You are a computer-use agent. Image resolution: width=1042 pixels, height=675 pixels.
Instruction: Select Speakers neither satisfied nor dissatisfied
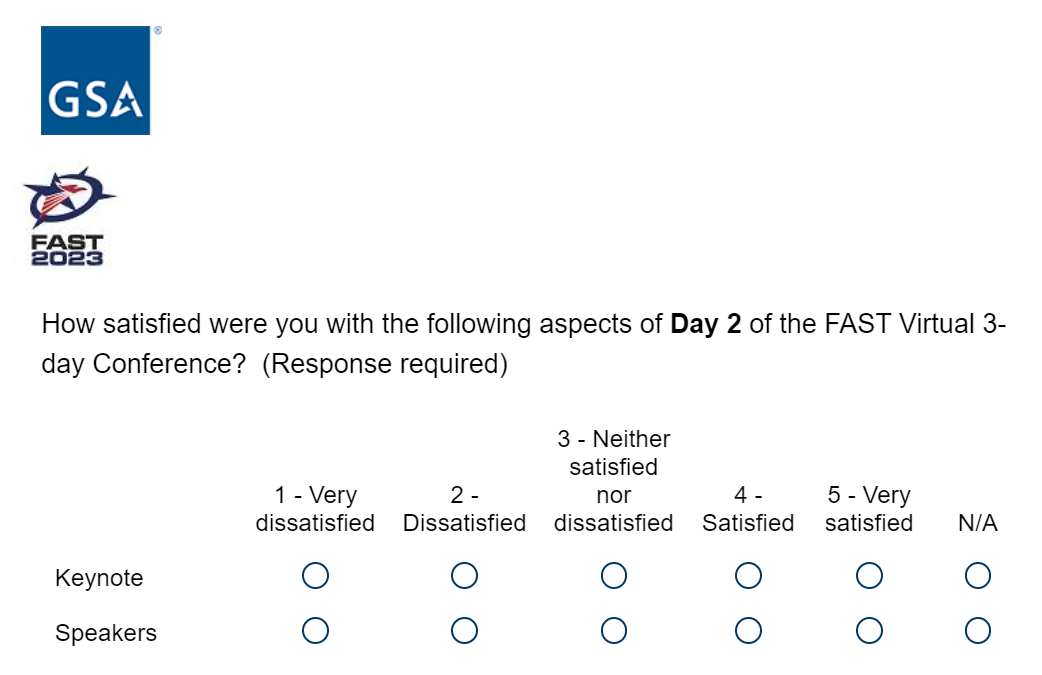click(614, 631)
